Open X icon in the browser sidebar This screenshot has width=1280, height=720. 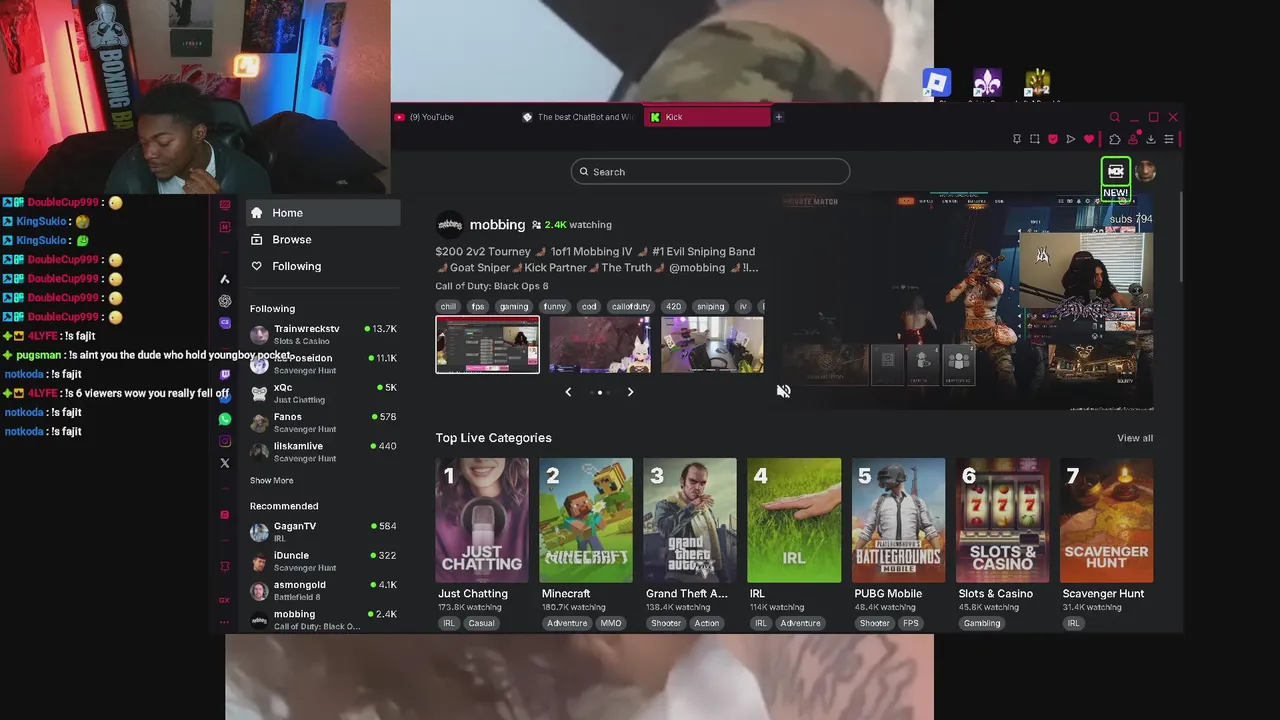click(225, 463)
